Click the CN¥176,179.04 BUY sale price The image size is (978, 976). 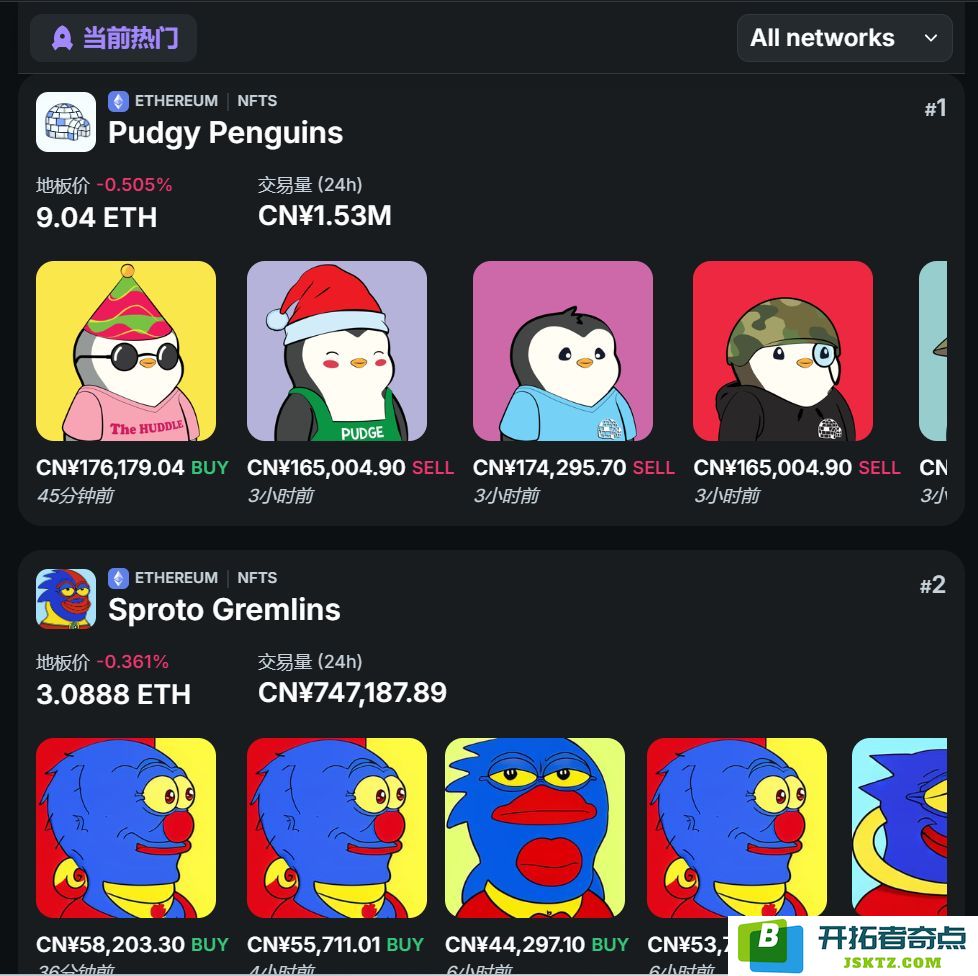click(x=132, y=468)
